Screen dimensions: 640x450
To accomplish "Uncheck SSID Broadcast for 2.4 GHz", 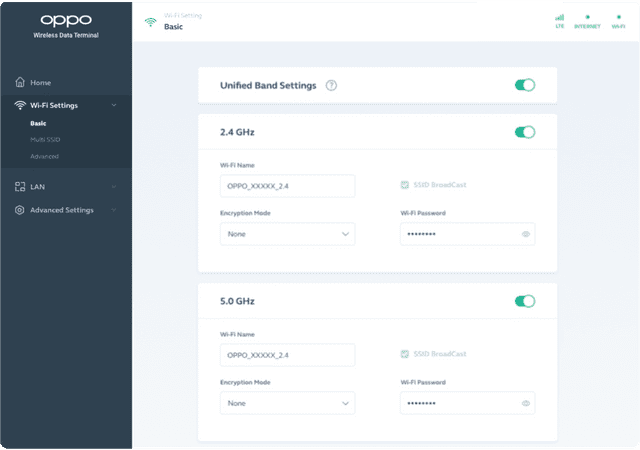I will 404,185.
